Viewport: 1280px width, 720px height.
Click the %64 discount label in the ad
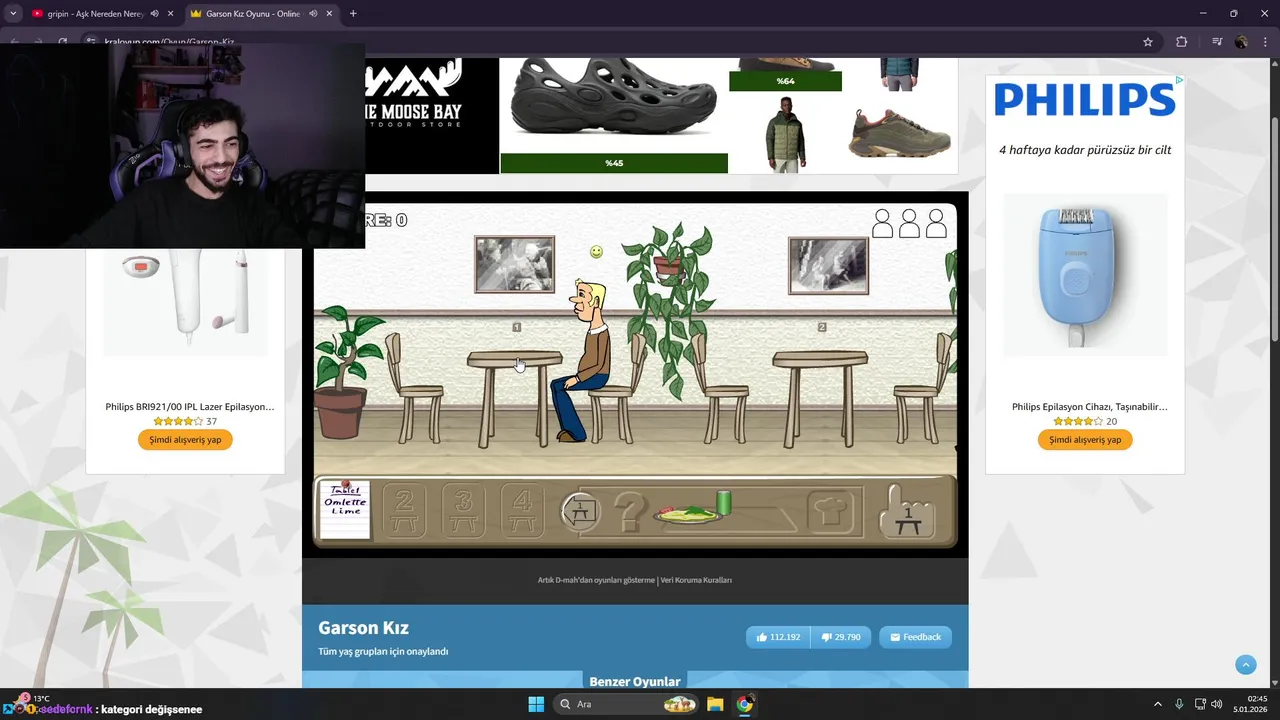click(785, 81)
